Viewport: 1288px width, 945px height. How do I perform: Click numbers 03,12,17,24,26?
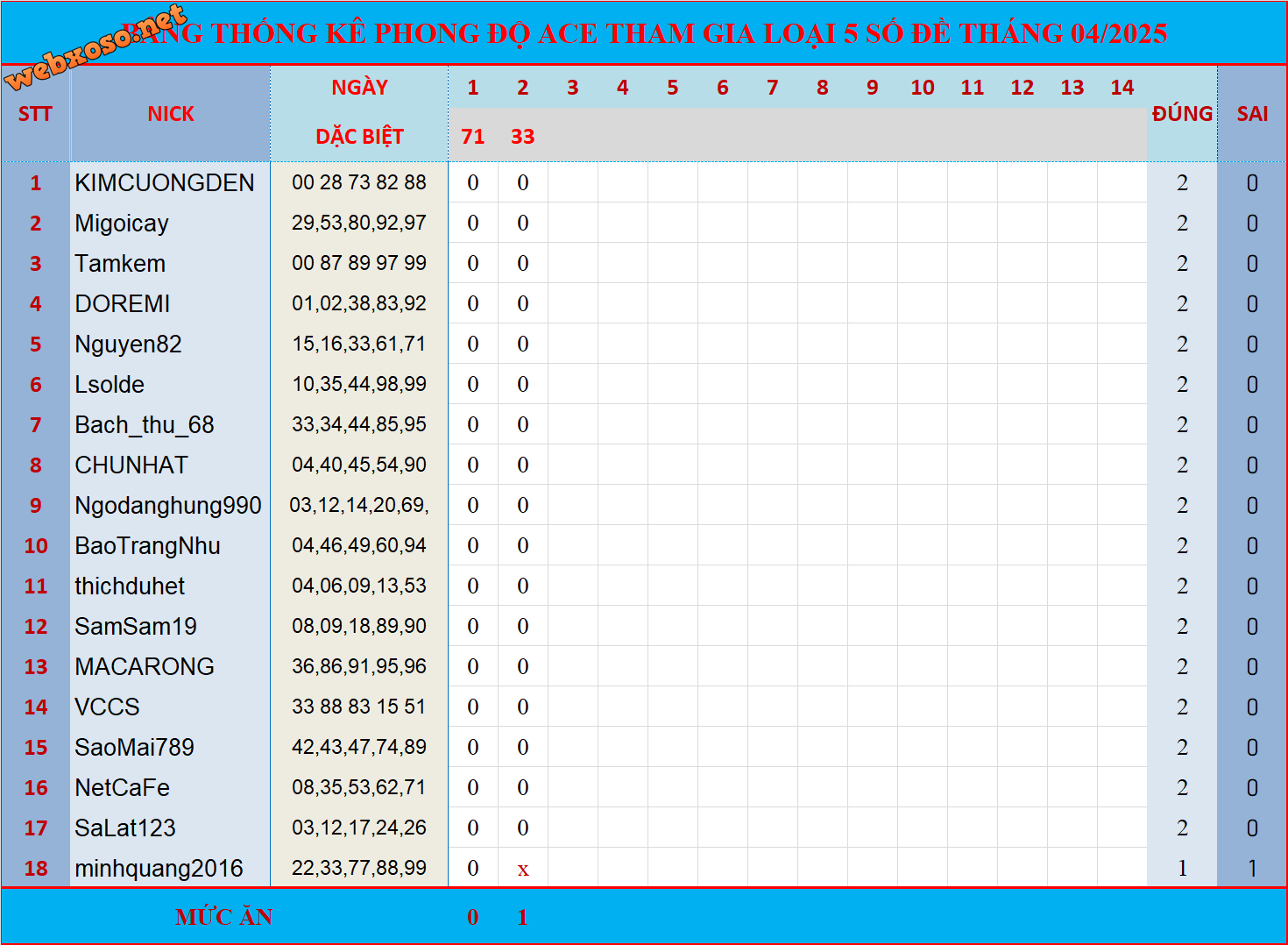pyautogui.click(x=359, y=828)
